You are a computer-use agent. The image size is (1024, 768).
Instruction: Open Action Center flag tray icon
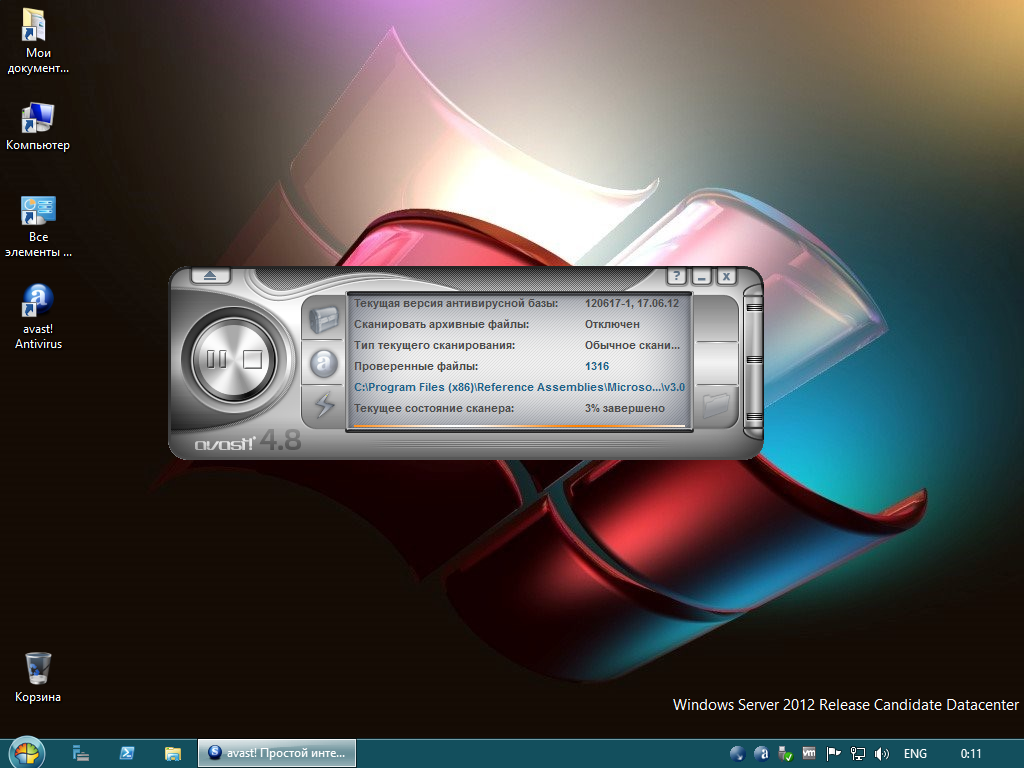[x=833, y=754]
